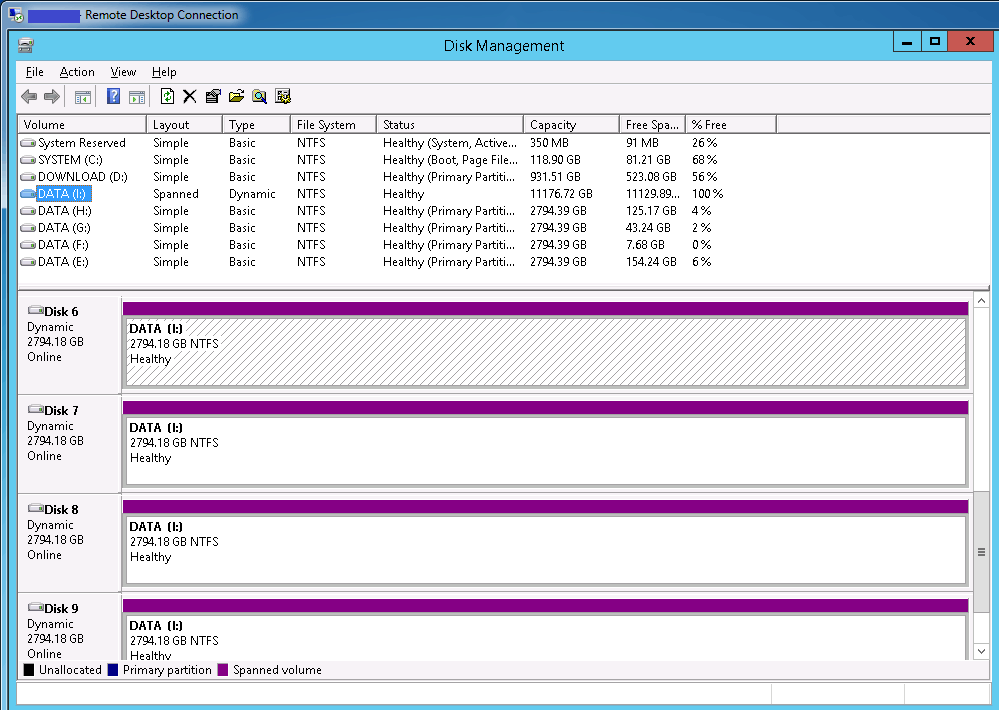The height and width of the screenshot is (710, 999).
Task: Click the Free Space column header
Action: pos(651,124)
